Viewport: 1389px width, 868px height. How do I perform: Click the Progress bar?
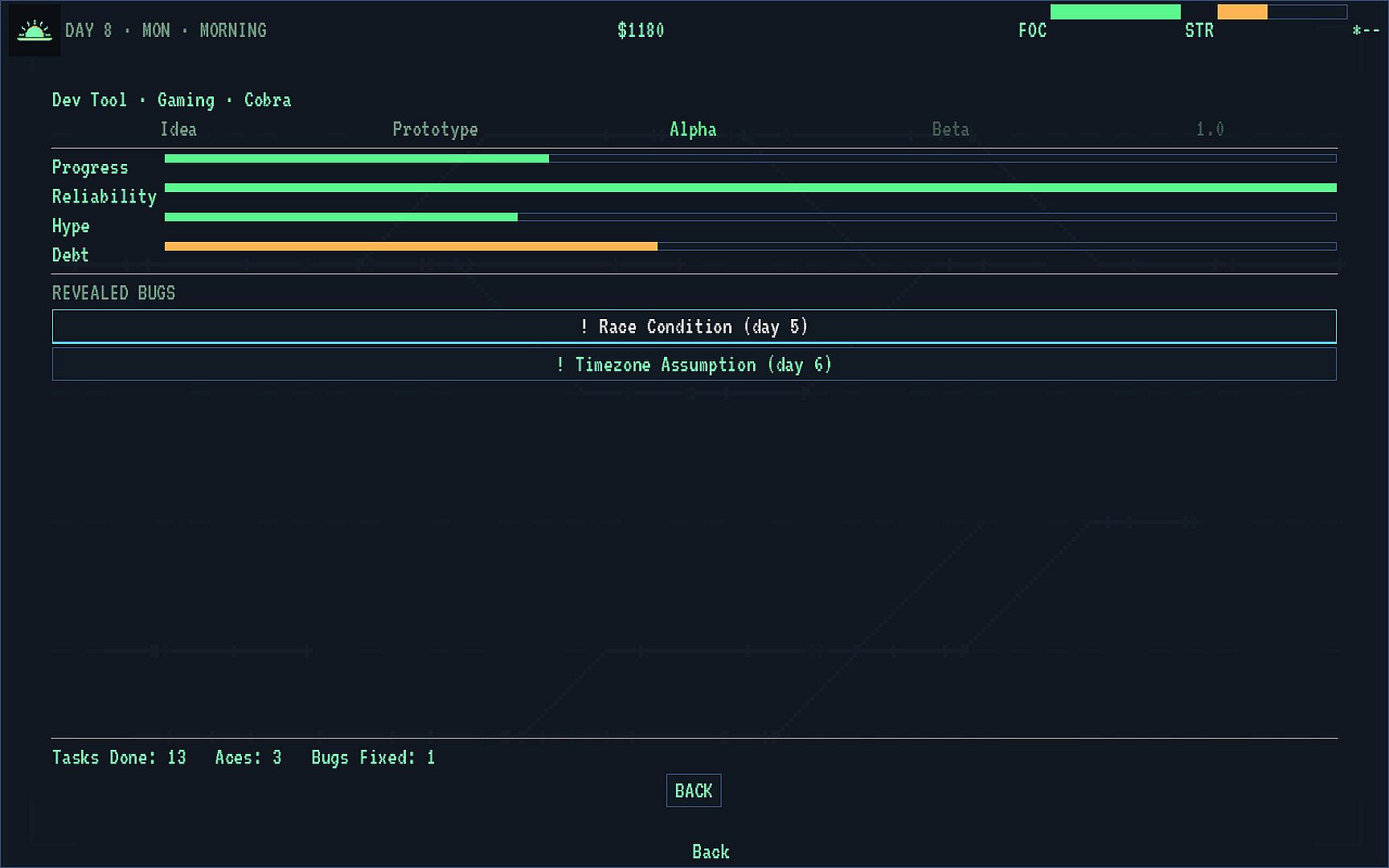pos(750,158)
